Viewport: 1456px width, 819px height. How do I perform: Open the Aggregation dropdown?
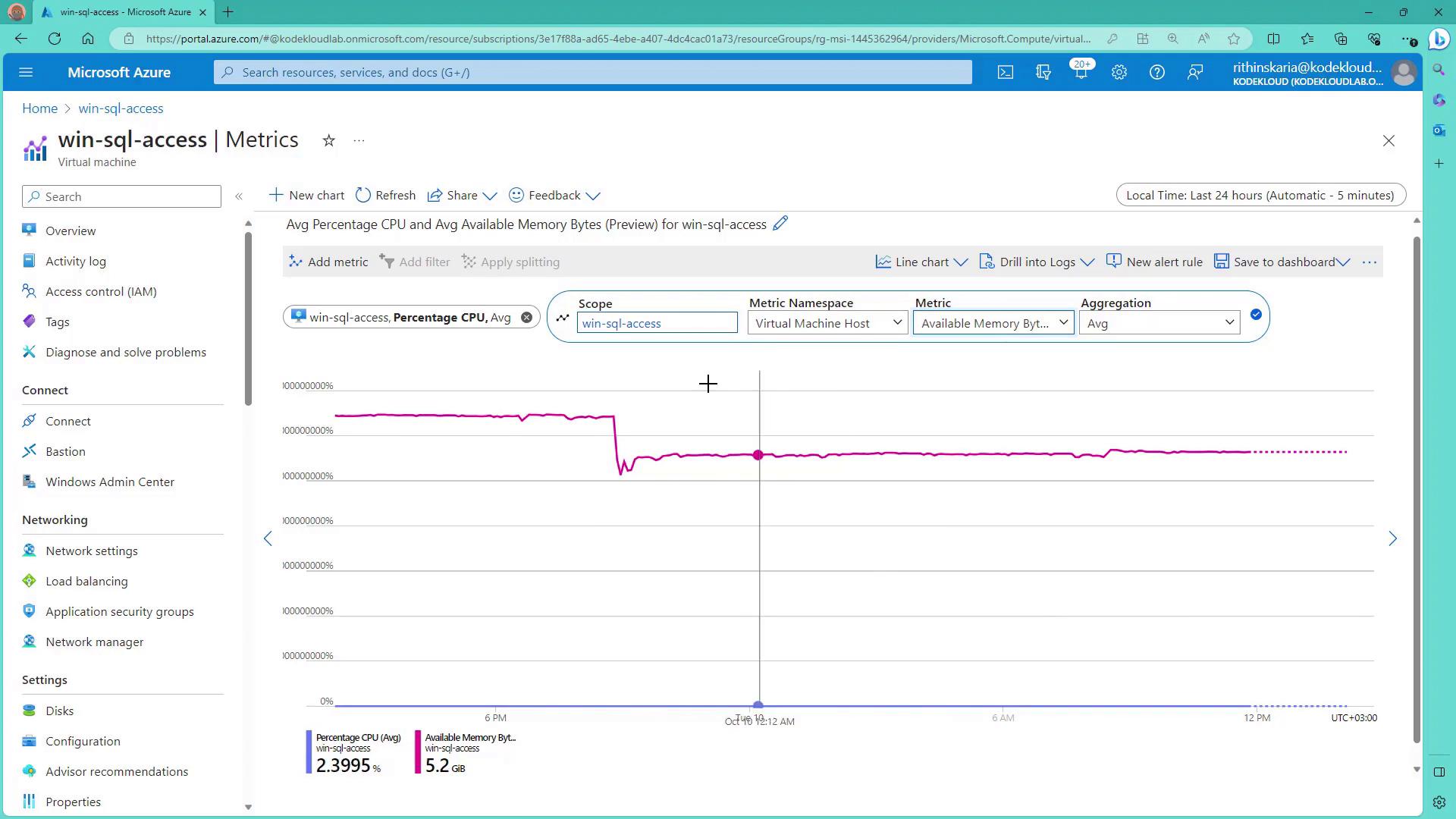pos(1159,324)
